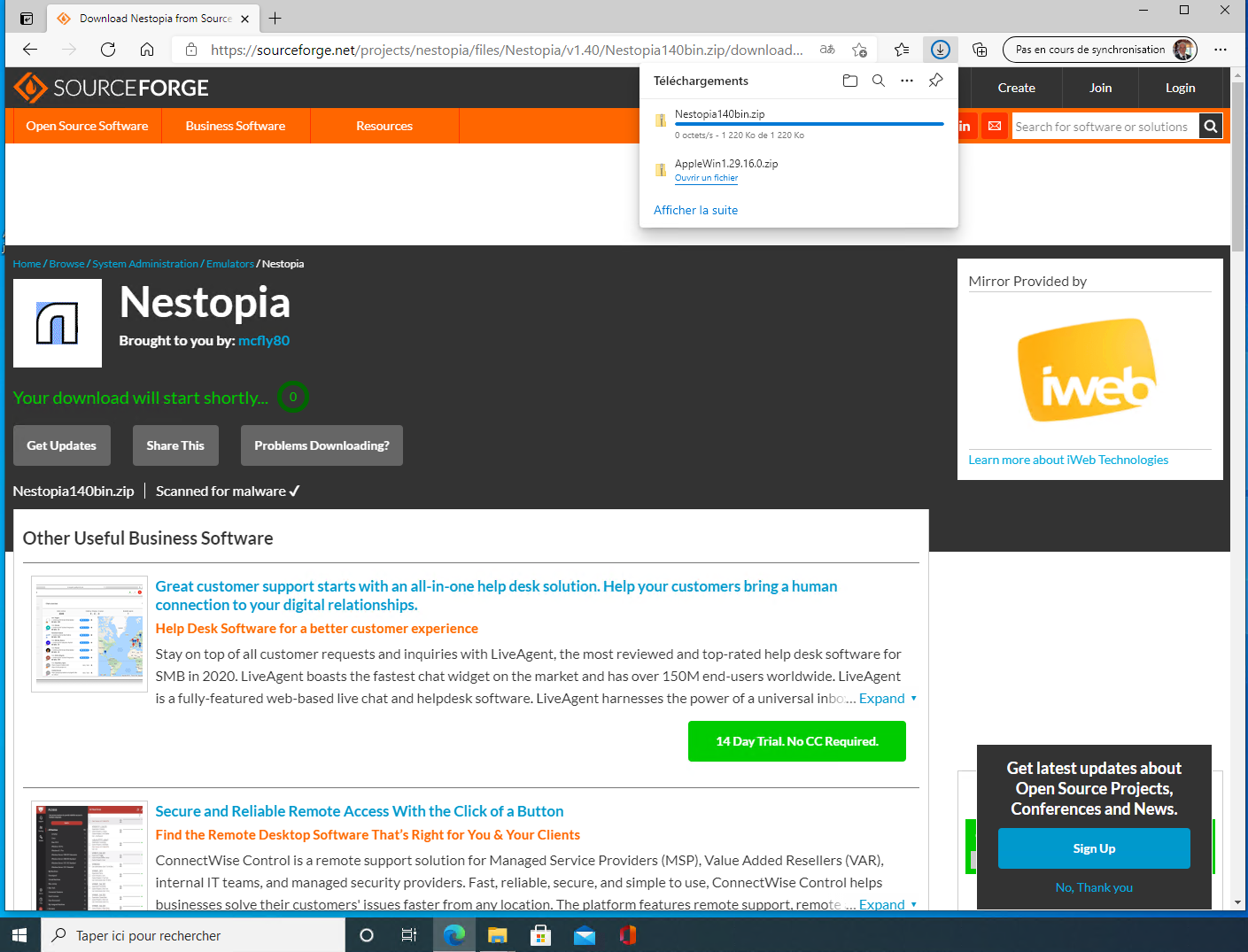Click the Nestopia project logo
The width and height of the screenshot is (1248, 952).
pos(58,323)
